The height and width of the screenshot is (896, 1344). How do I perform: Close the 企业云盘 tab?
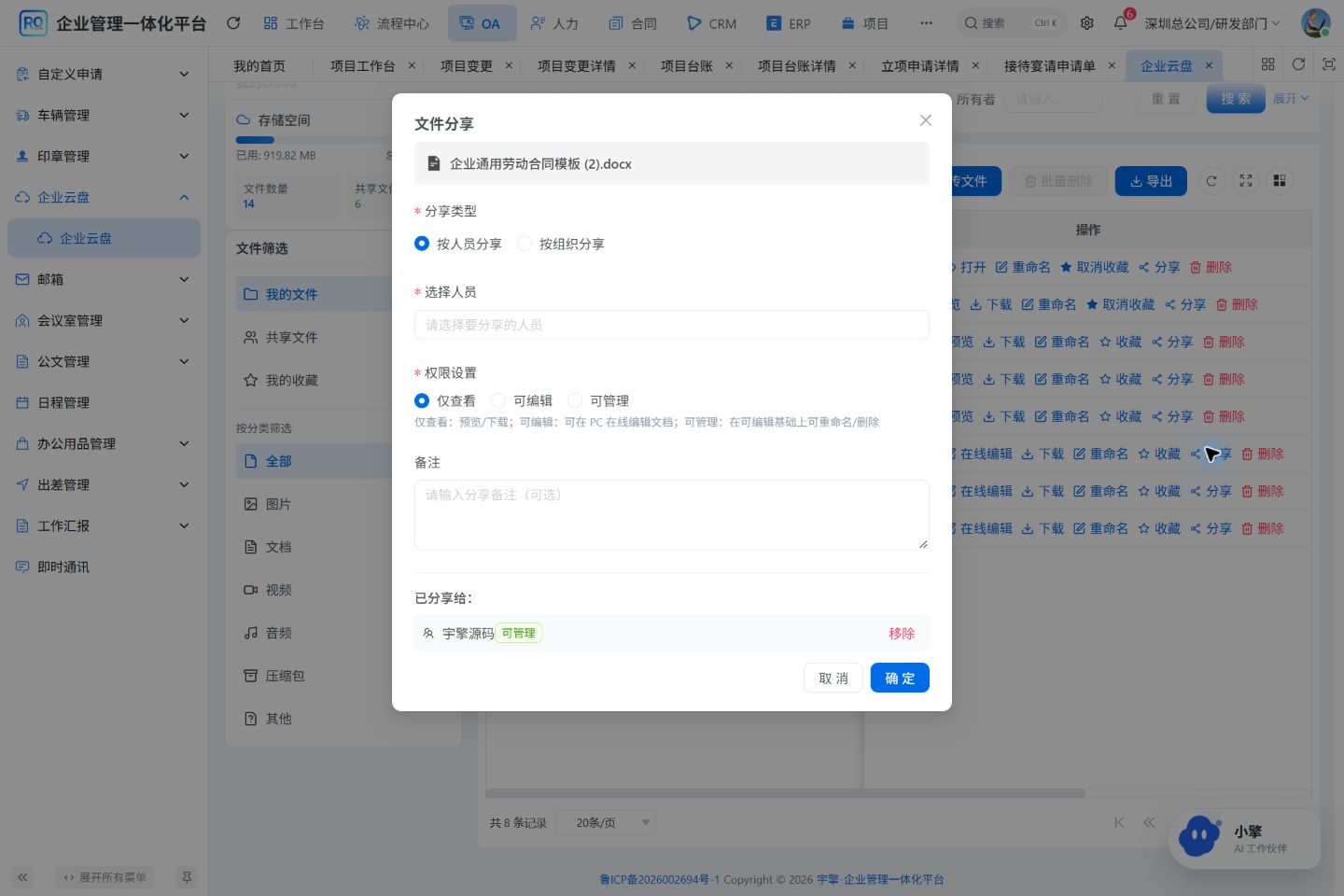pyautogui.click(x=1209, y=65)
